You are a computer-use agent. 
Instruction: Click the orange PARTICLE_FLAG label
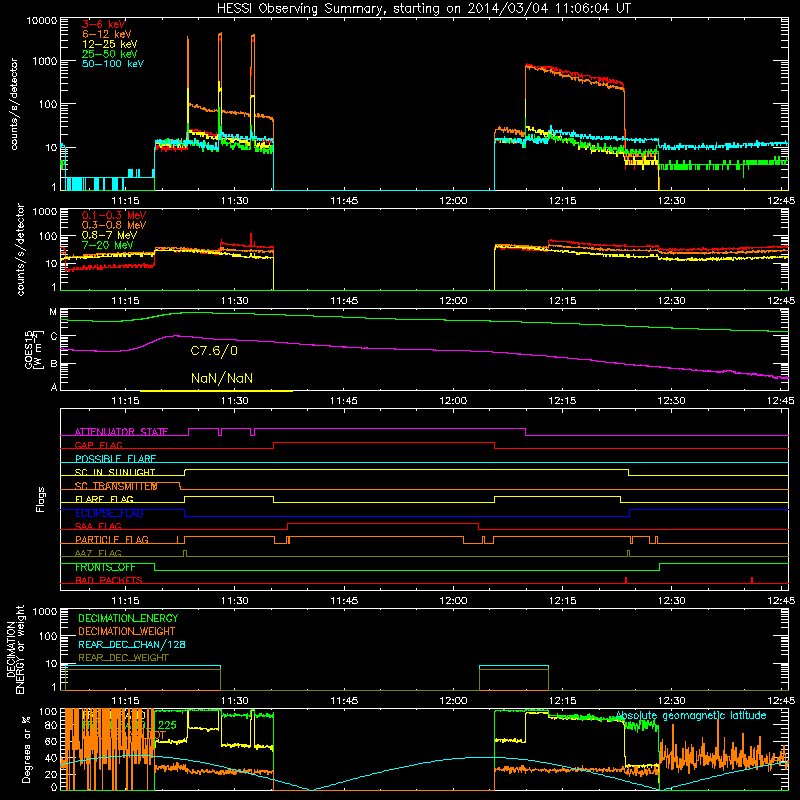pos(112,539)
